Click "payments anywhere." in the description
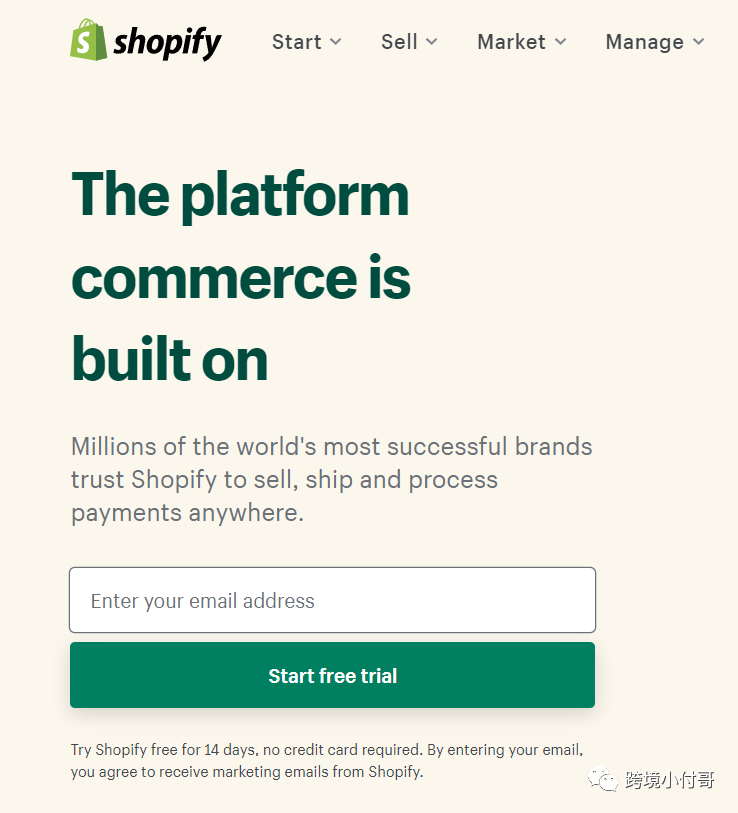This screenshot has width=738, height=813. click(x=187, y=513)
